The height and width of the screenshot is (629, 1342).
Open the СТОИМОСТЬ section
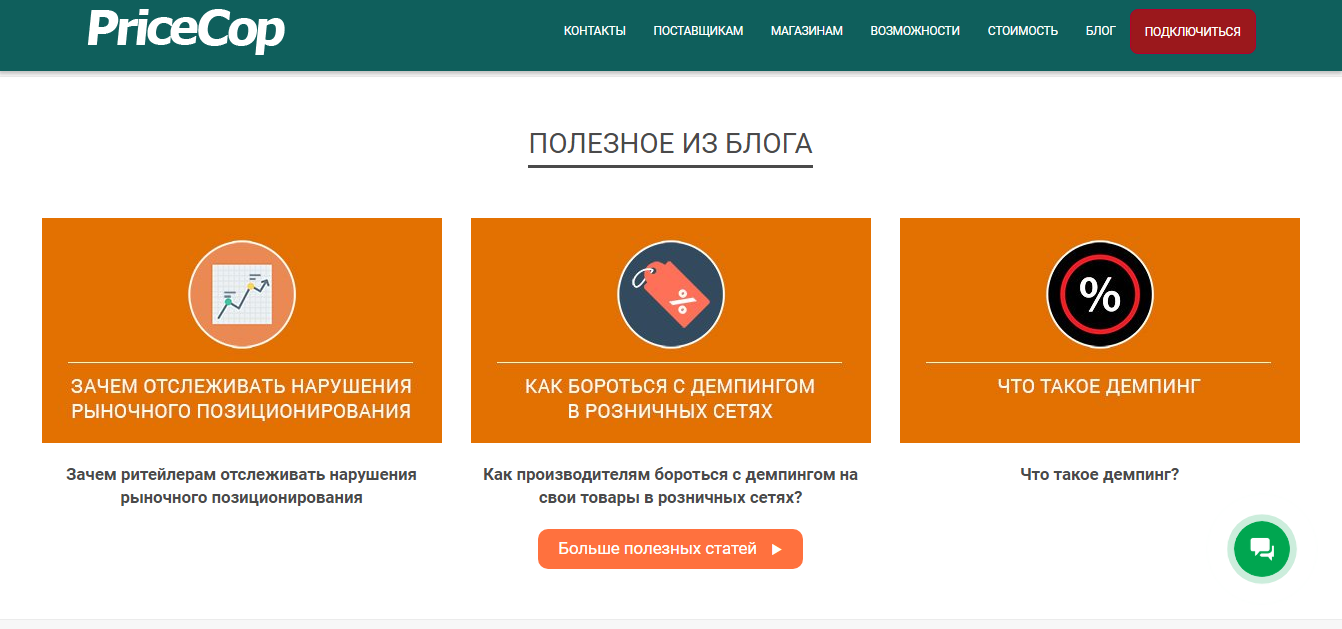click(1022, 30)
